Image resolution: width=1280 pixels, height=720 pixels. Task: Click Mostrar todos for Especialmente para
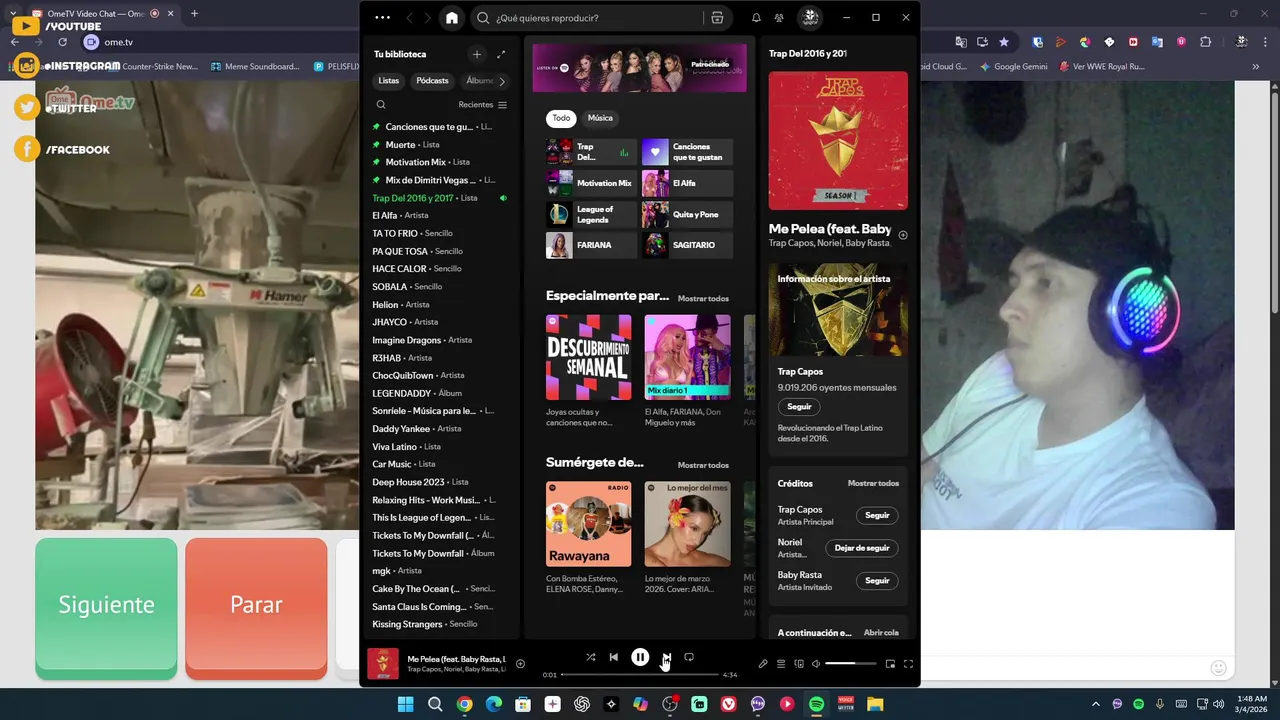coord(703,298)
